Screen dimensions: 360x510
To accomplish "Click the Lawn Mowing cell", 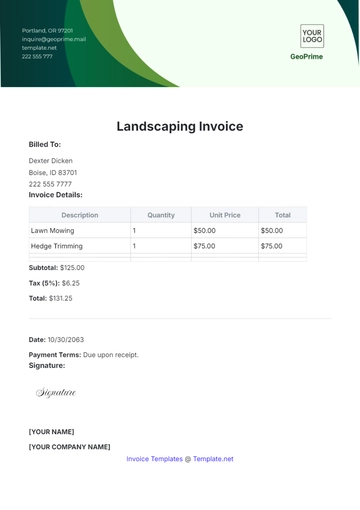I will (x=80, y=231).
